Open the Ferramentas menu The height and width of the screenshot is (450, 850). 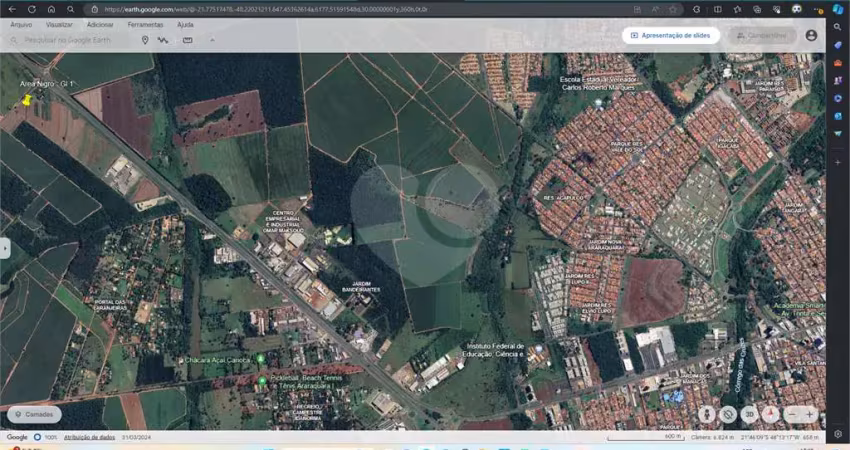pos(145,24)
